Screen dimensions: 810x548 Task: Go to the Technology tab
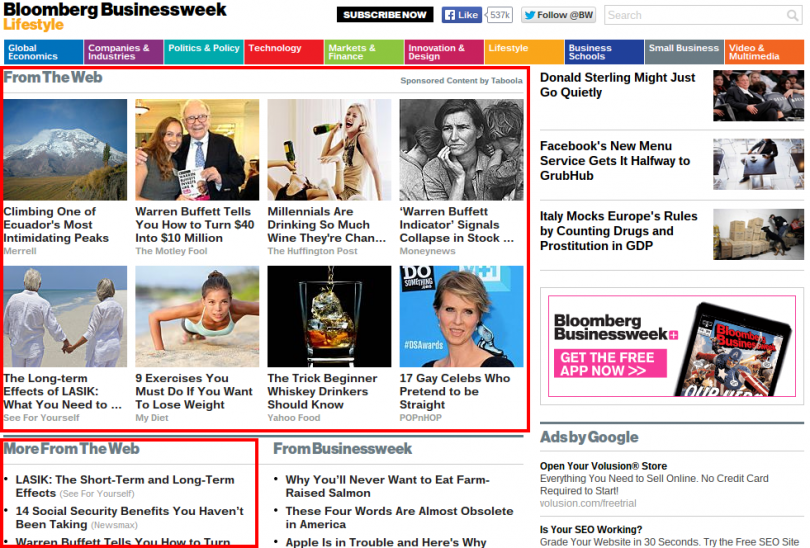coord(284,52)
